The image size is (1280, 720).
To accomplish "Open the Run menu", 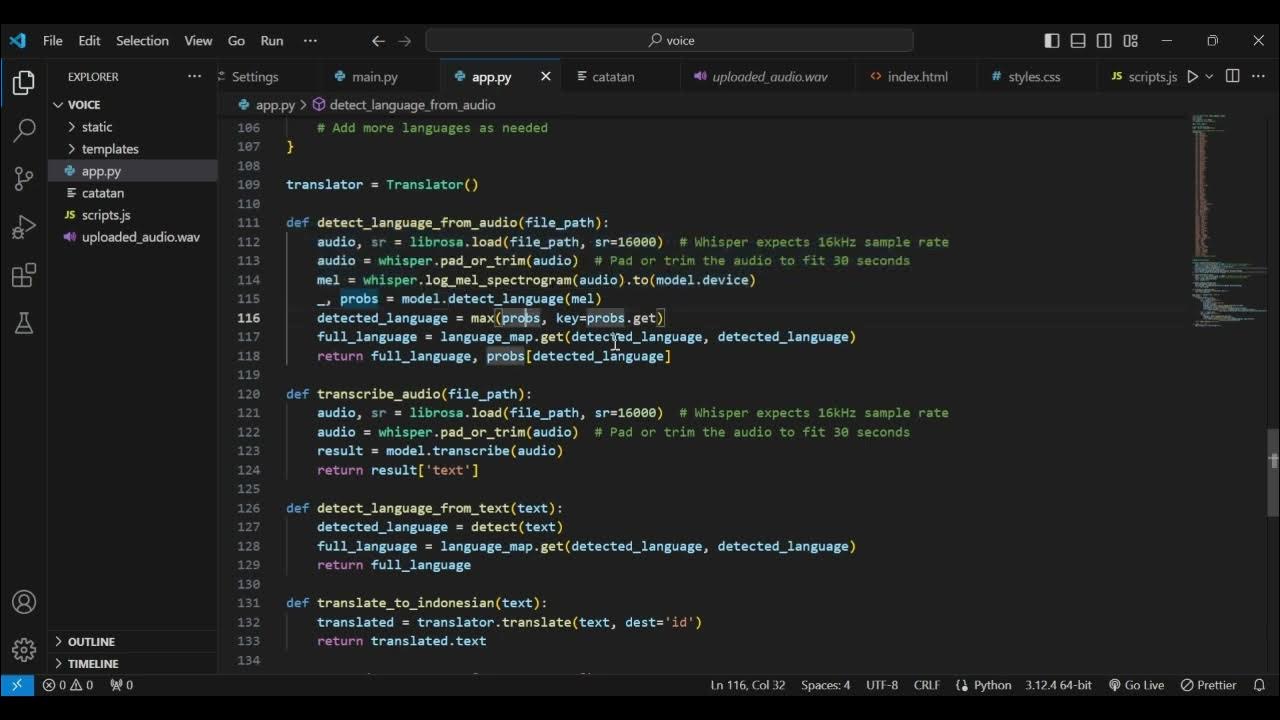I will [x=272, y=41].
